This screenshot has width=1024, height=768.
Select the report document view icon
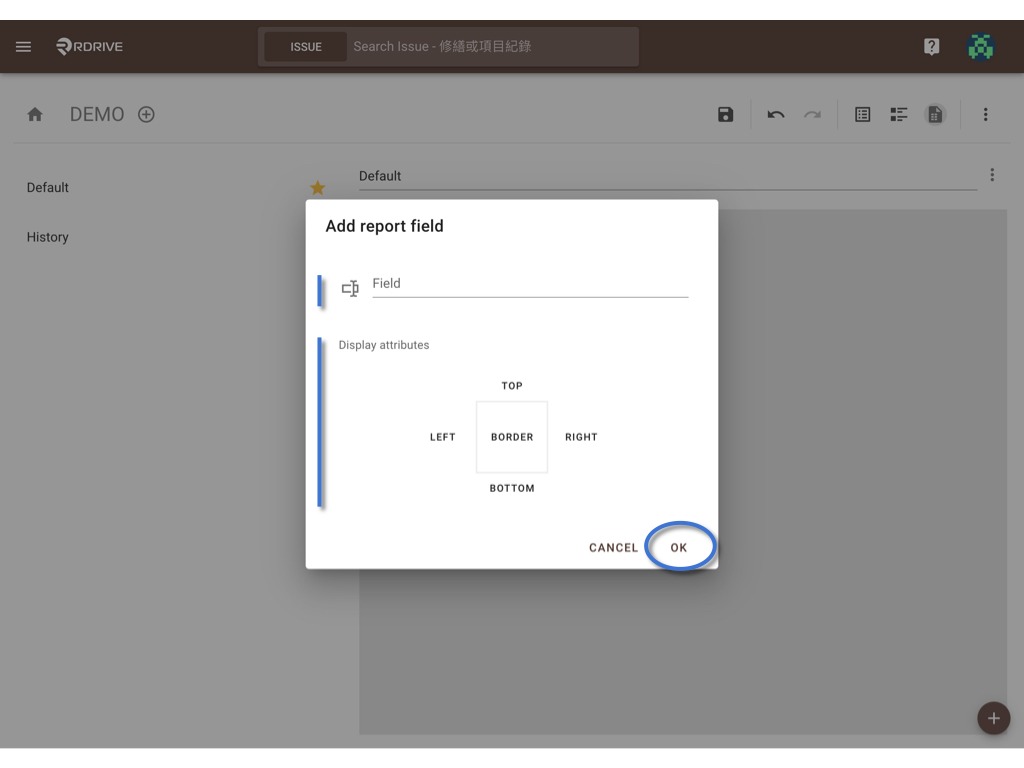click(x=935, y=115)
